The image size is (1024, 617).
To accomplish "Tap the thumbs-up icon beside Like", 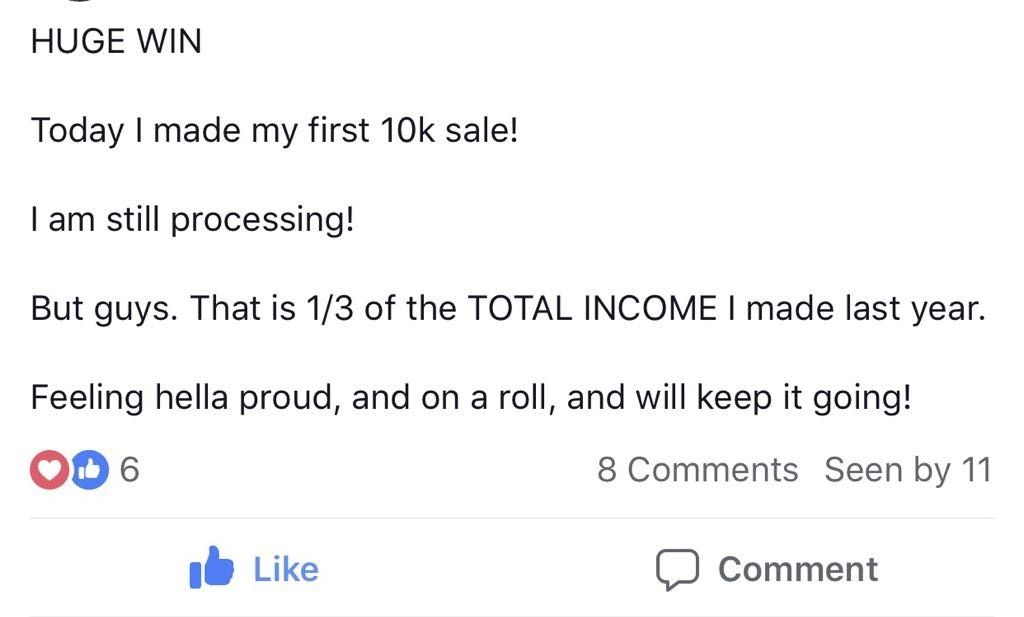I will coord(211,569).
